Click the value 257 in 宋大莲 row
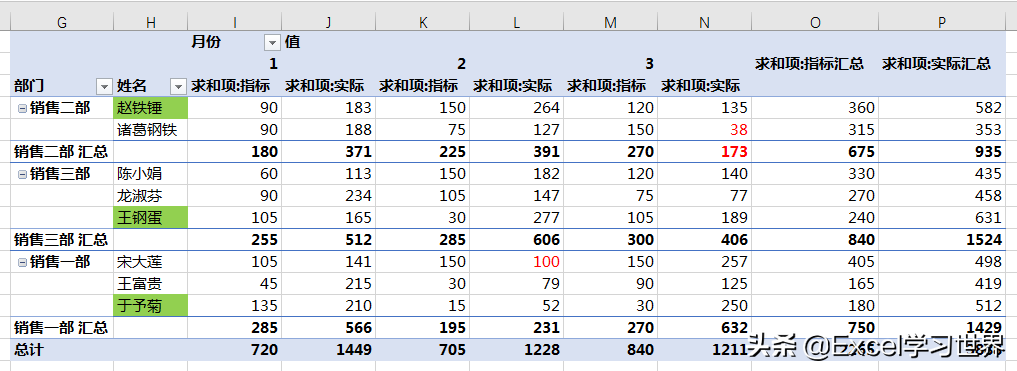Viewport: 1017px width, 371px height. [x=734, y=262]
